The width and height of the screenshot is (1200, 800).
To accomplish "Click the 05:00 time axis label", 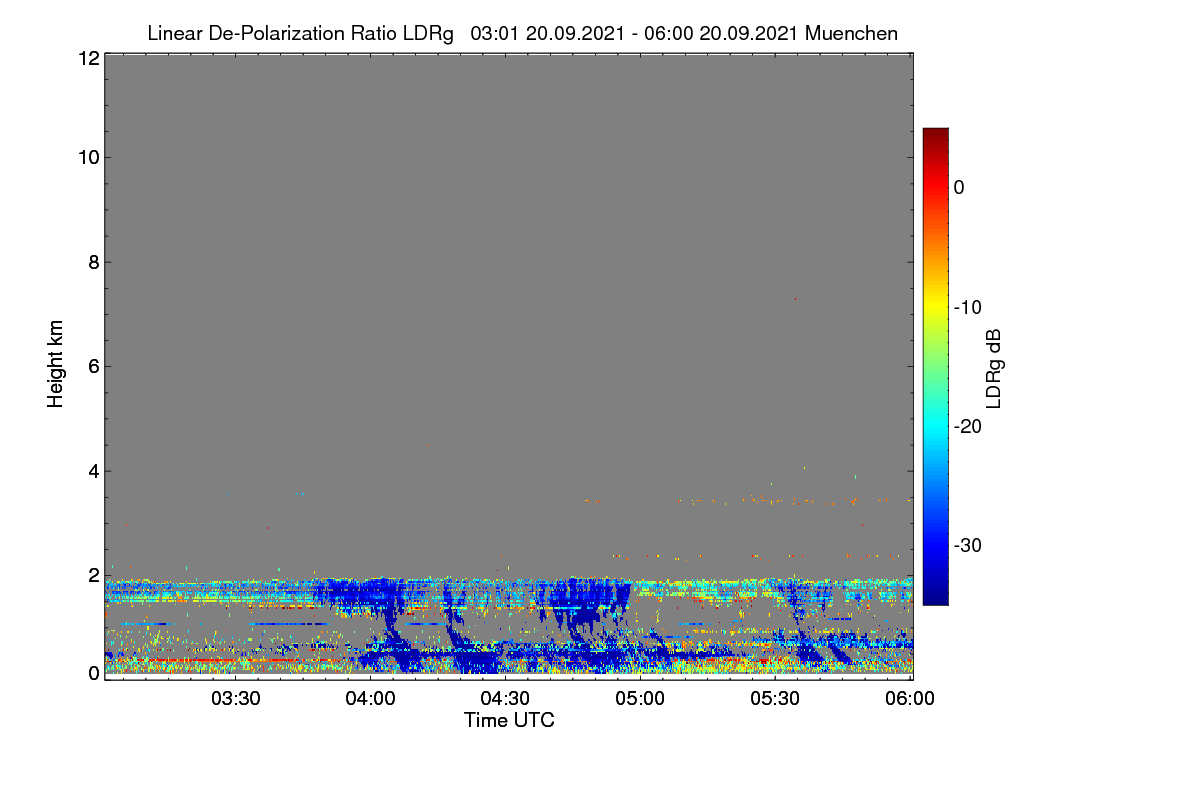I will [640, 699].
